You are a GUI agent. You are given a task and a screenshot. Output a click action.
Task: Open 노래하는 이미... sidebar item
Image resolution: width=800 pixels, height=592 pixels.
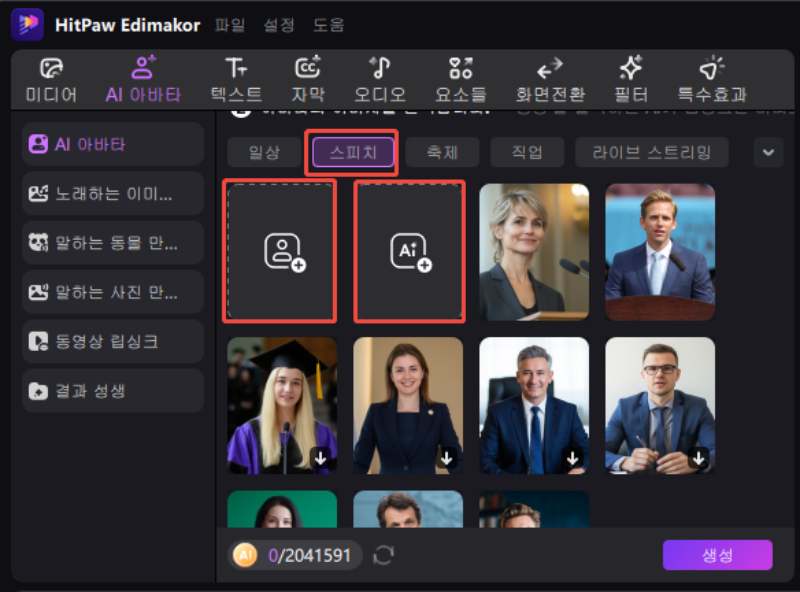(x=113, y=193)
